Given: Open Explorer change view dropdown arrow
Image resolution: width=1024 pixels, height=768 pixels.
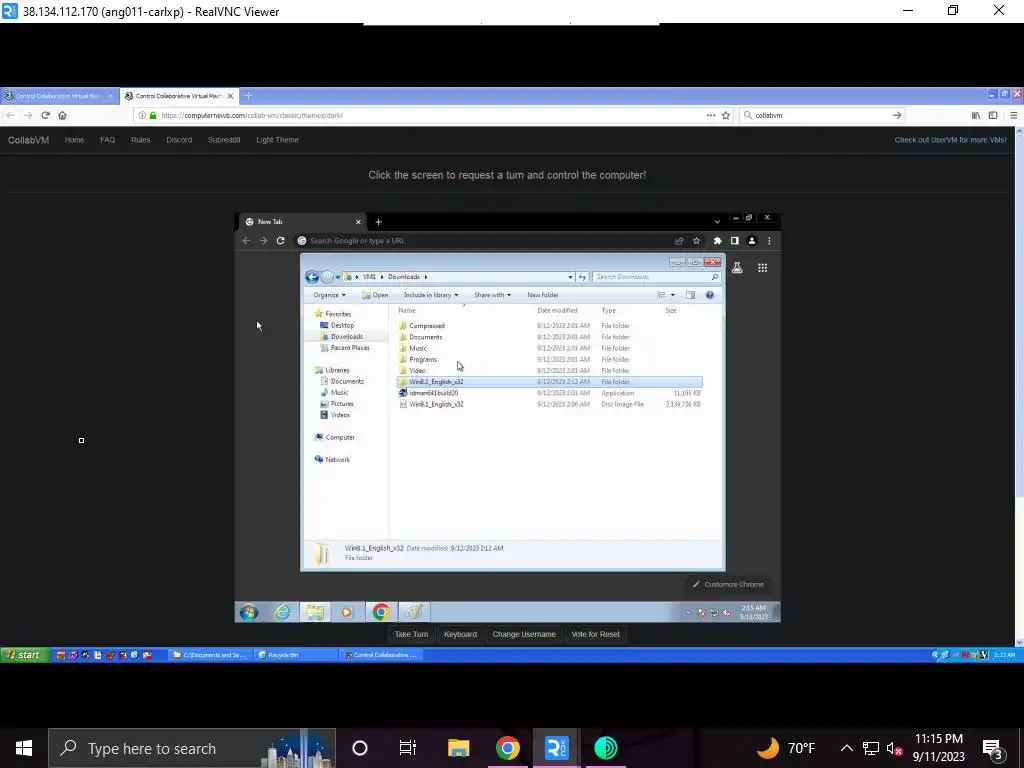Looking at the screenshot, I should [x=673, y=295].
